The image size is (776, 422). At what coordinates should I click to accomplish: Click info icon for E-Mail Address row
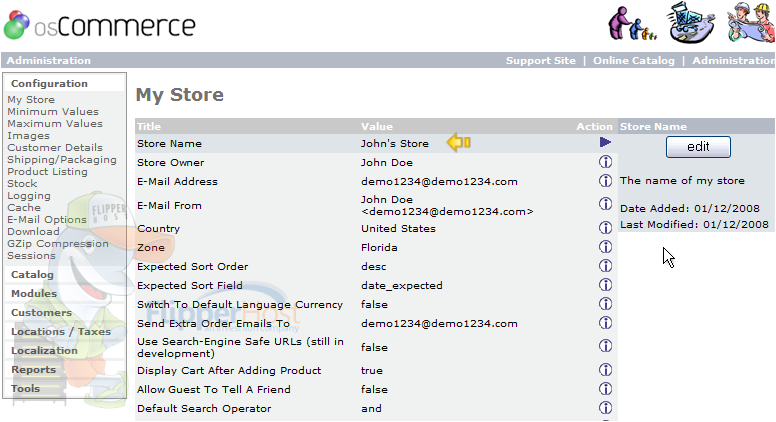point(605,181)
